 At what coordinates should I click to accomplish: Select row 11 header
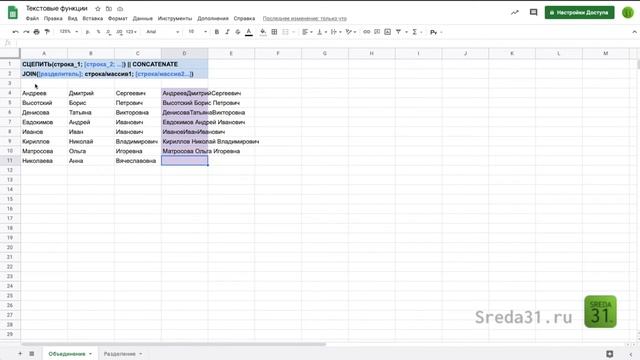pos(10,161)
